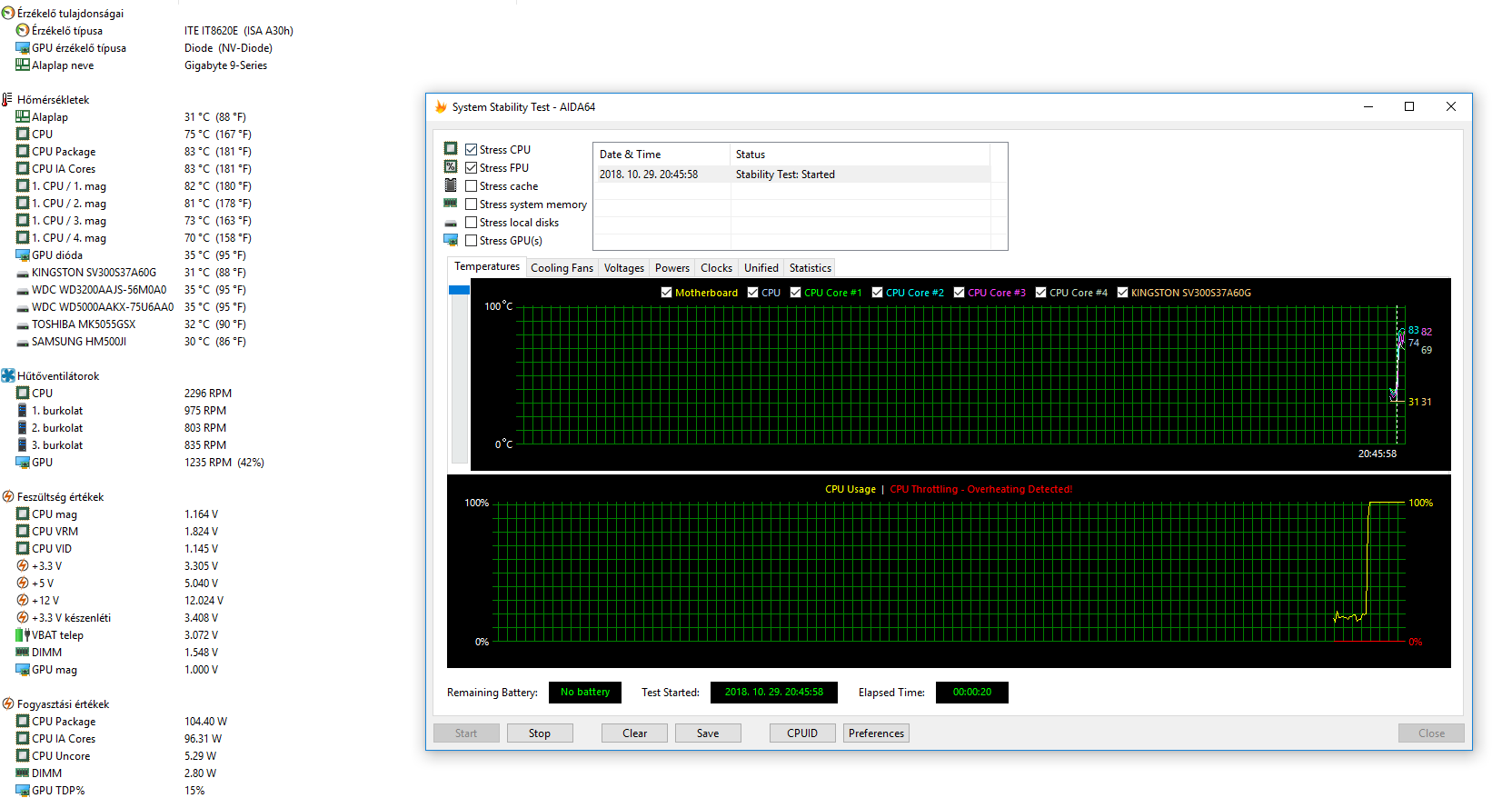
Task: Open the Powers tab
Action: pyautogui.click(x=672, y=268)
